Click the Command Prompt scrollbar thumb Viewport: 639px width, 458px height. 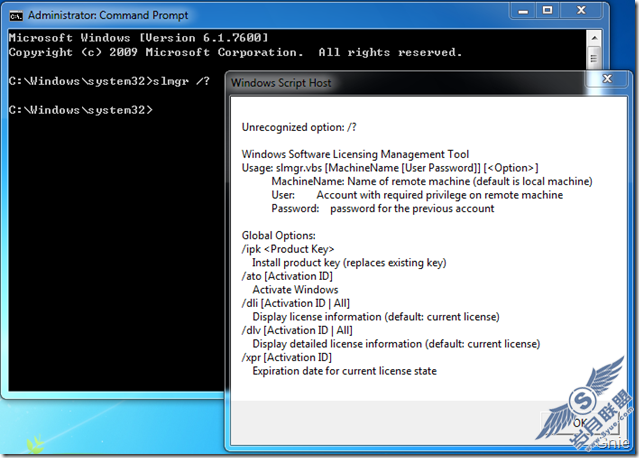pos(594,59)
